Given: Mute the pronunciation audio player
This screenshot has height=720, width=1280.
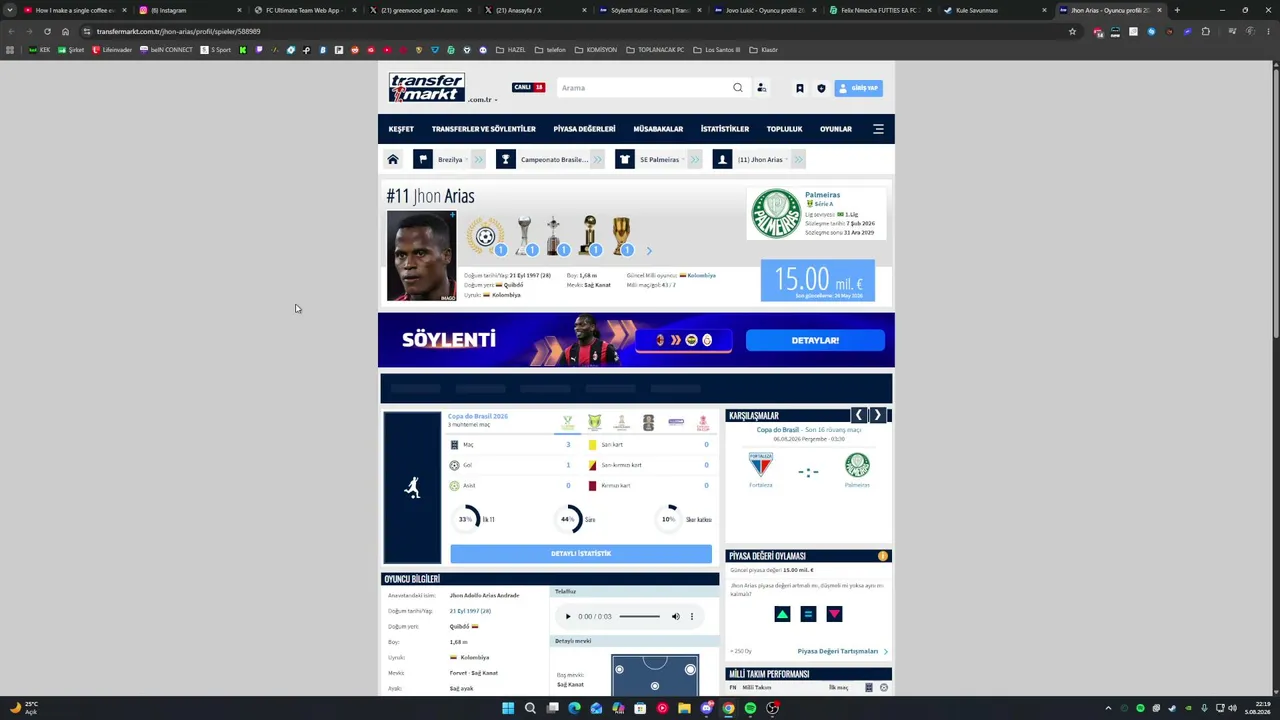Looking at the screenshot, I should tap(675, 617).
